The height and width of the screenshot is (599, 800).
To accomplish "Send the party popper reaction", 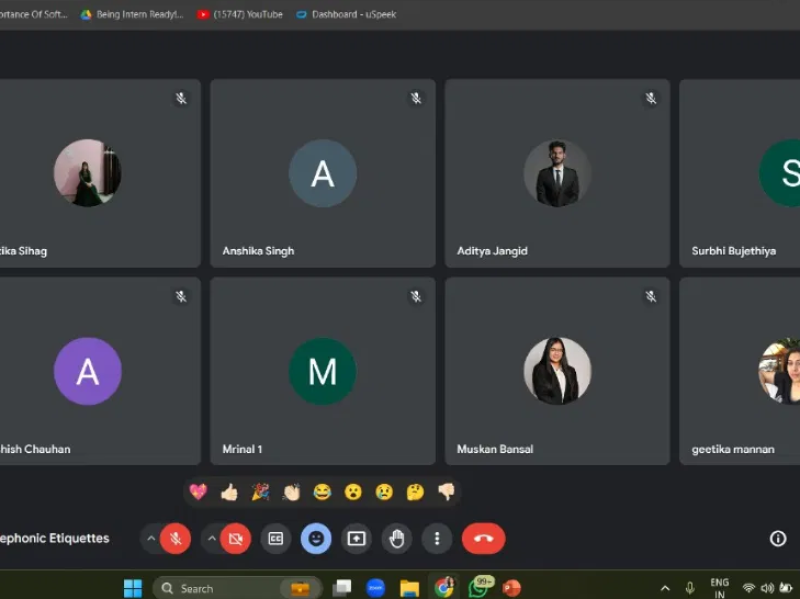I will point(260,492).
